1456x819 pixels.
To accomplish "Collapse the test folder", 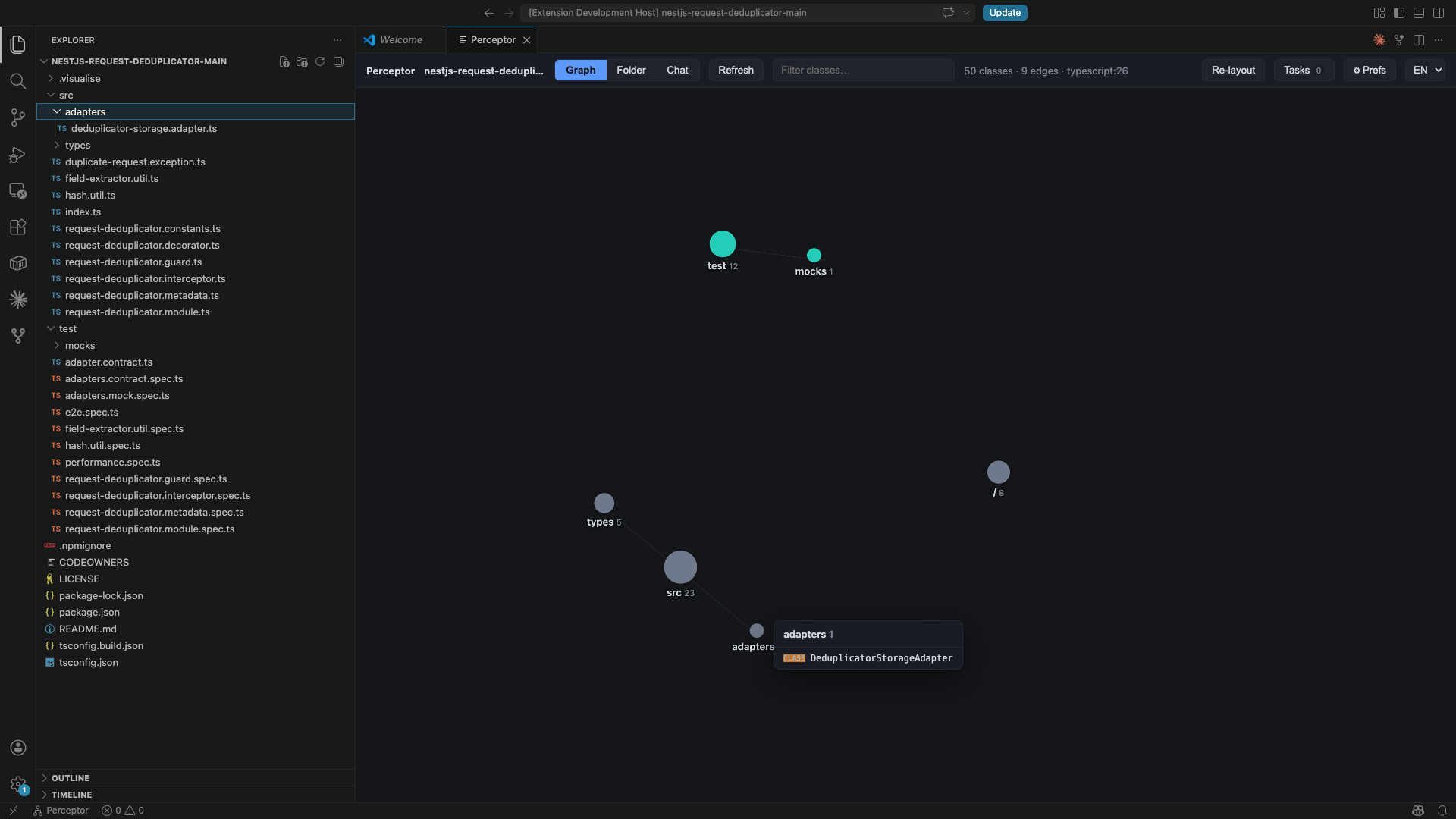I will point(196,328).
